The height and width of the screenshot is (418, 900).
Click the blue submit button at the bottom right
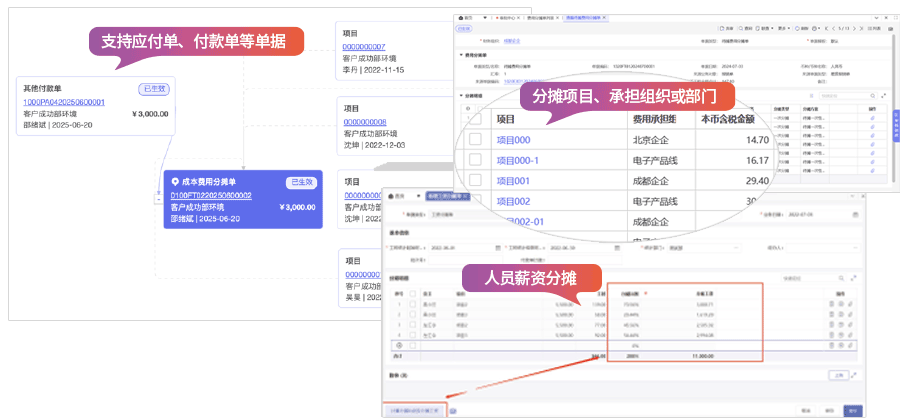[852, 409]
